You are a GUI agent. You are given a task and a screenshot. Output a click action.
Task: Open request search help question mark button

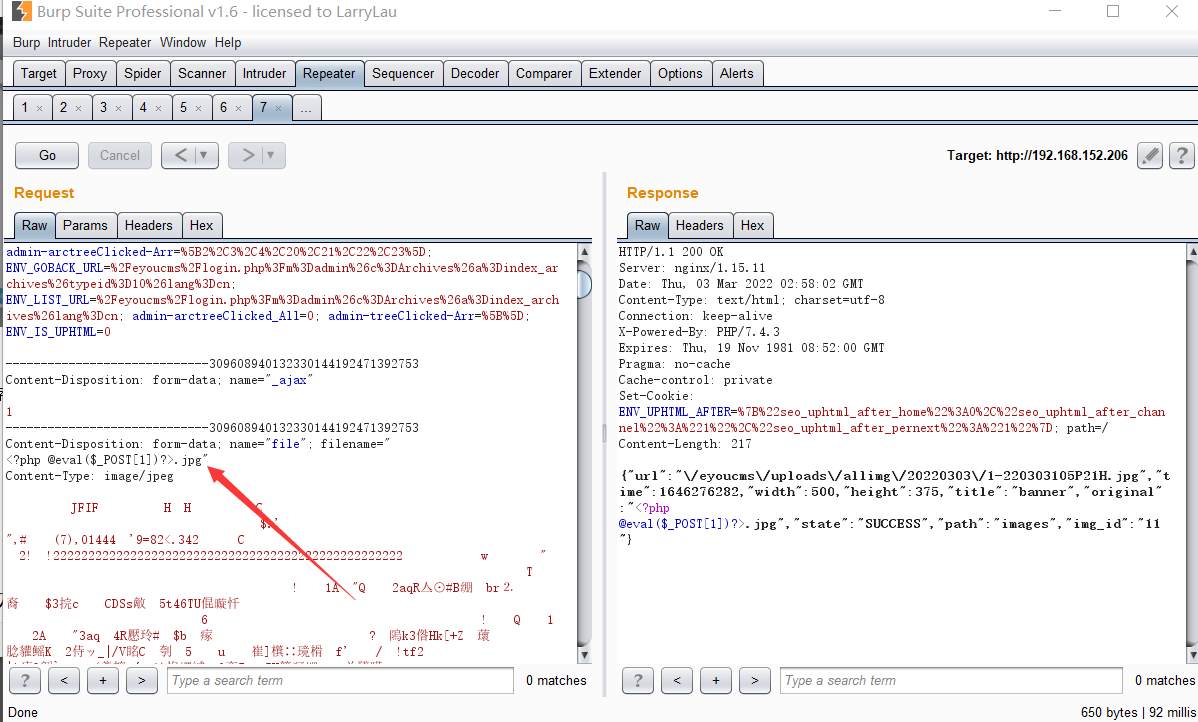pyautogui.click(x=25, y=680)
